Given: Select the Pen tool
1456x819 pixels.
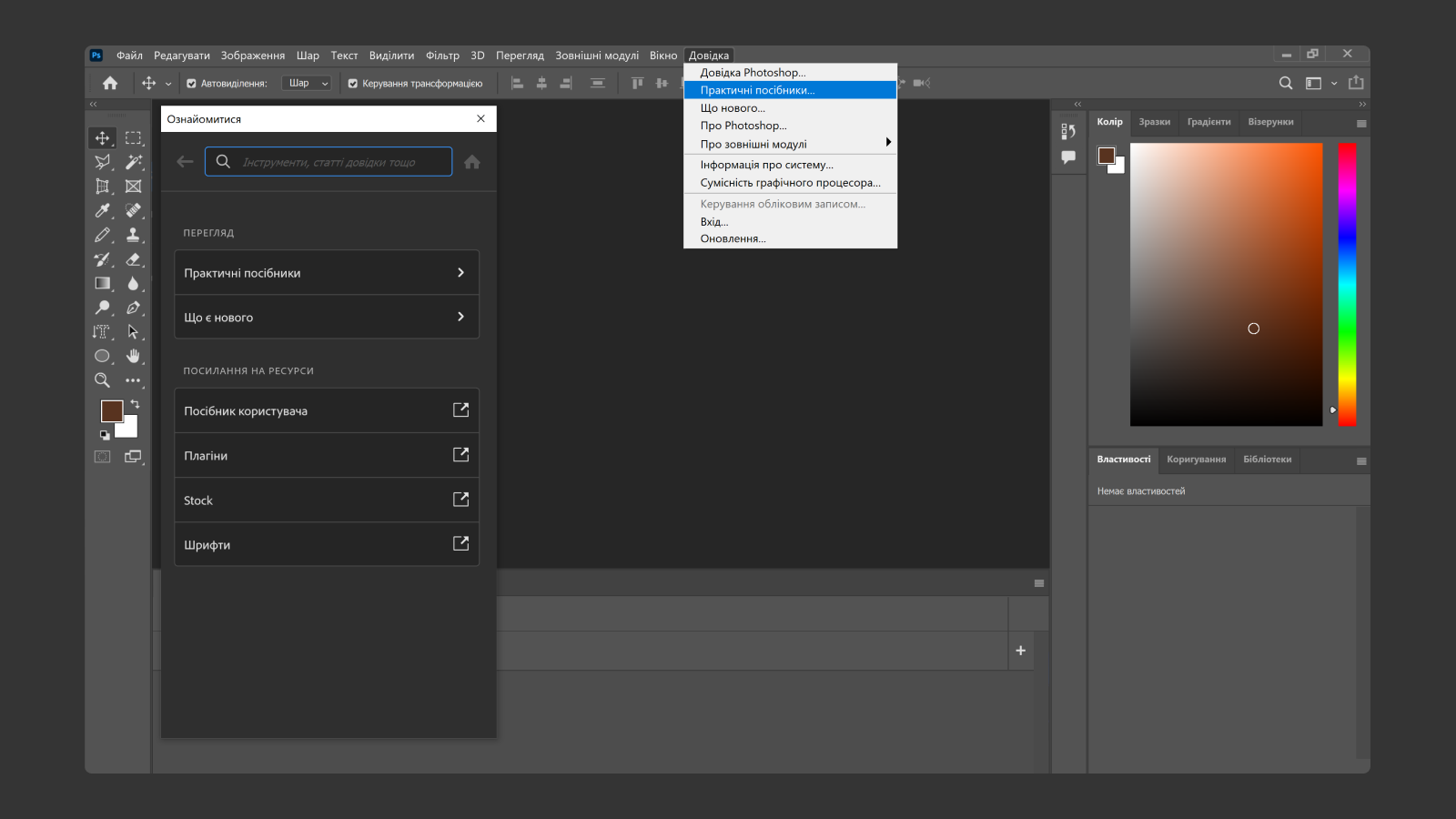Looking at the screenshot, I should tap(134, 308).
